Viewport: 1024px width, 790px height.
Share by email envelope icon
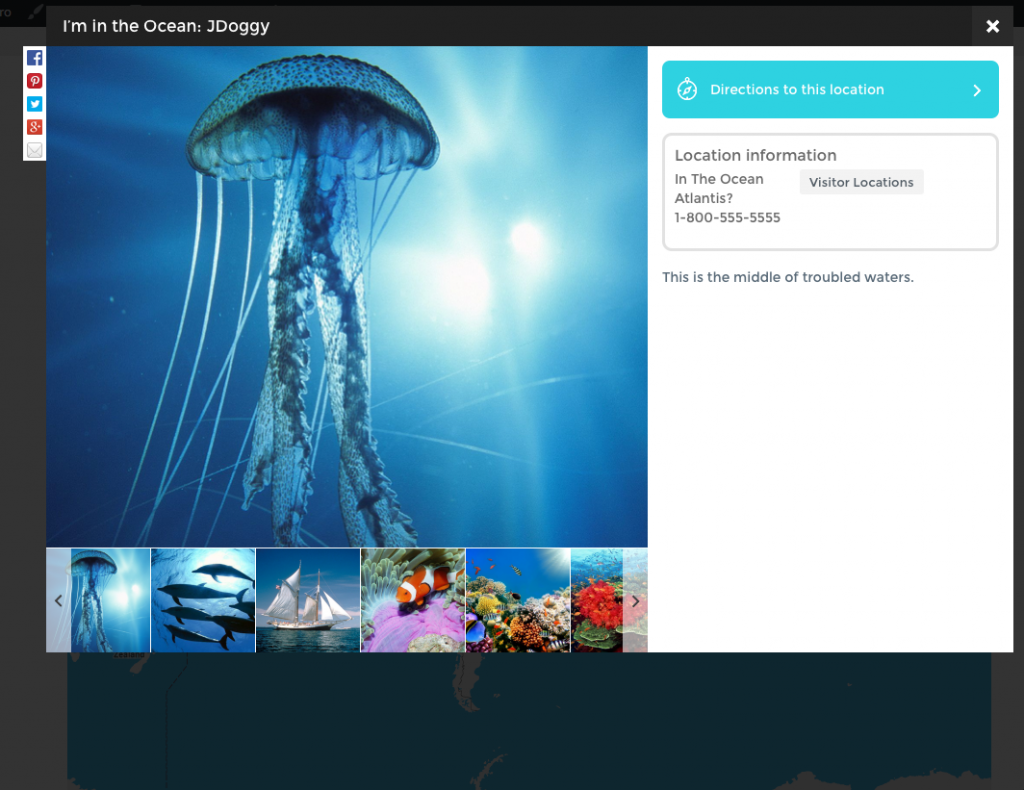pos(35,150)
